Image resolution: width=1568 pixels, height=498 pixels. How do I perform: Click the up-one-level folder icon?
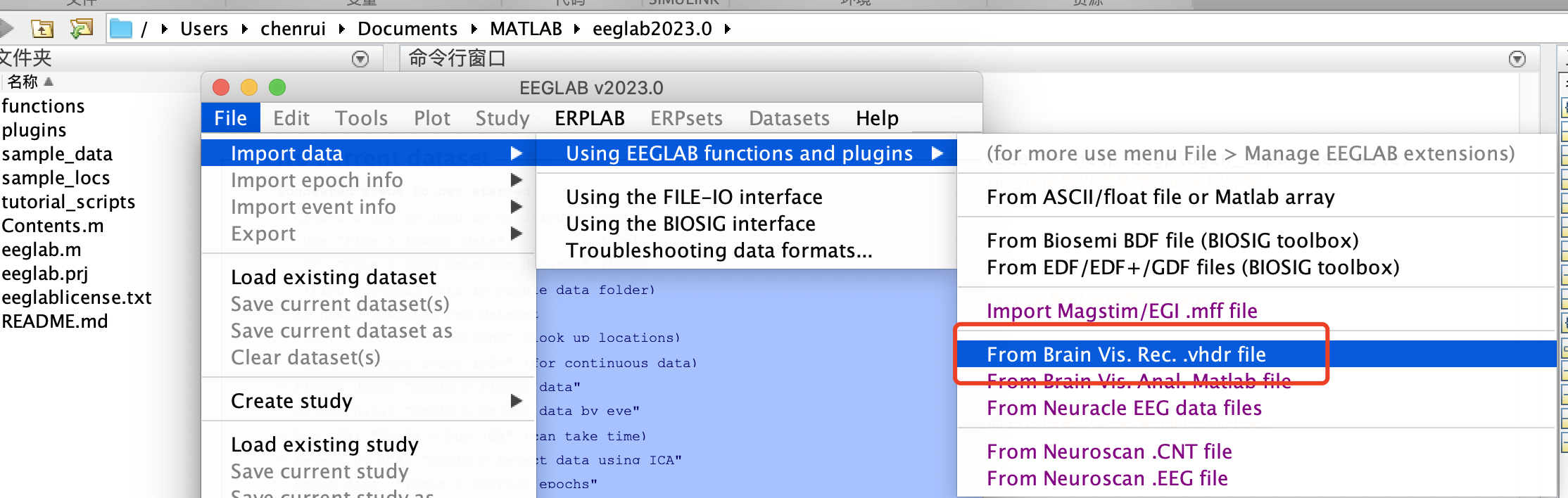[42, 29]
